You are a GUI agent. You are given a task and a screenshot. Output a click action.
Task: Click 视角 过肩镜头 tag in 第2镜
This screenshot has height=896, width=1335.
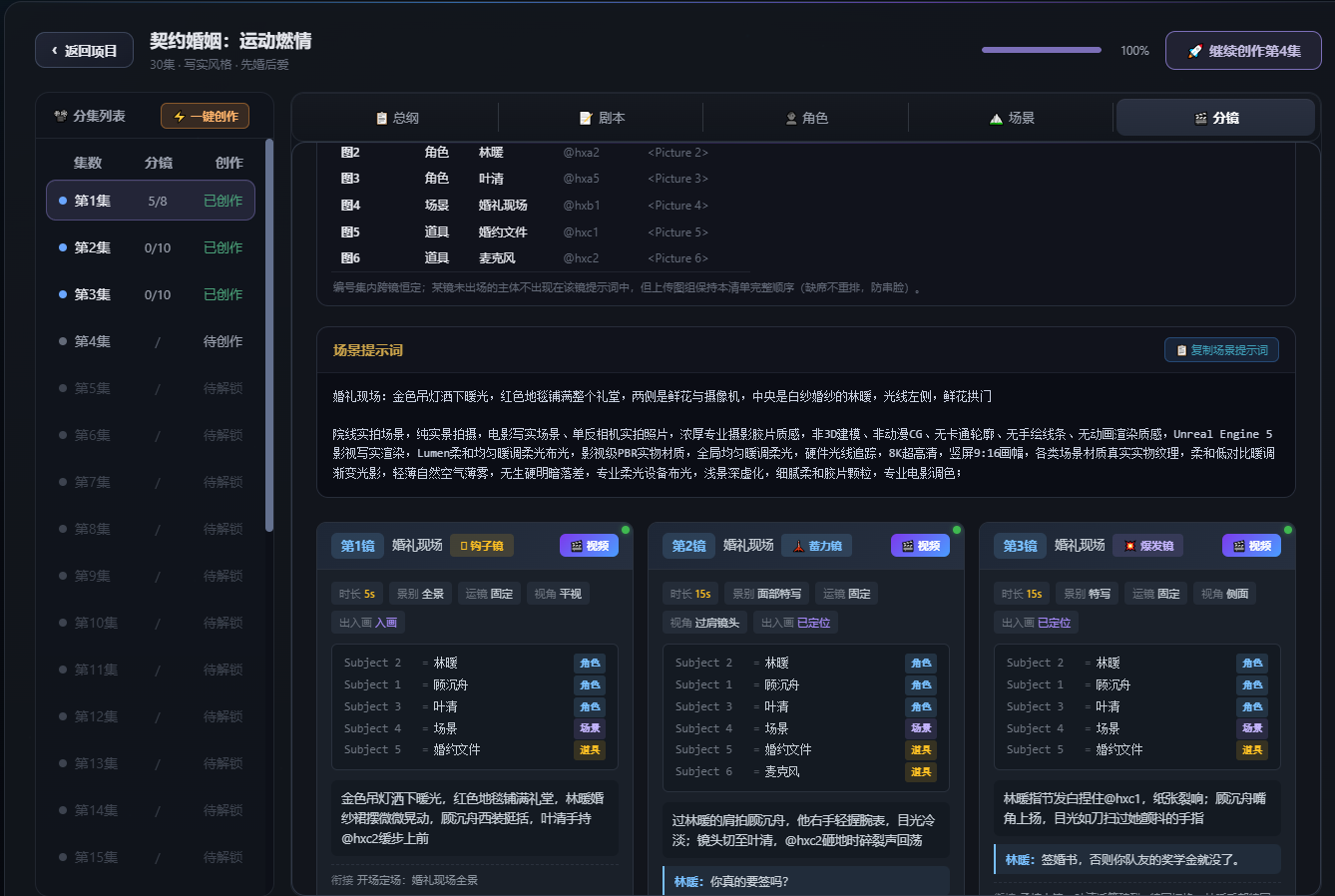click(704, 623)
